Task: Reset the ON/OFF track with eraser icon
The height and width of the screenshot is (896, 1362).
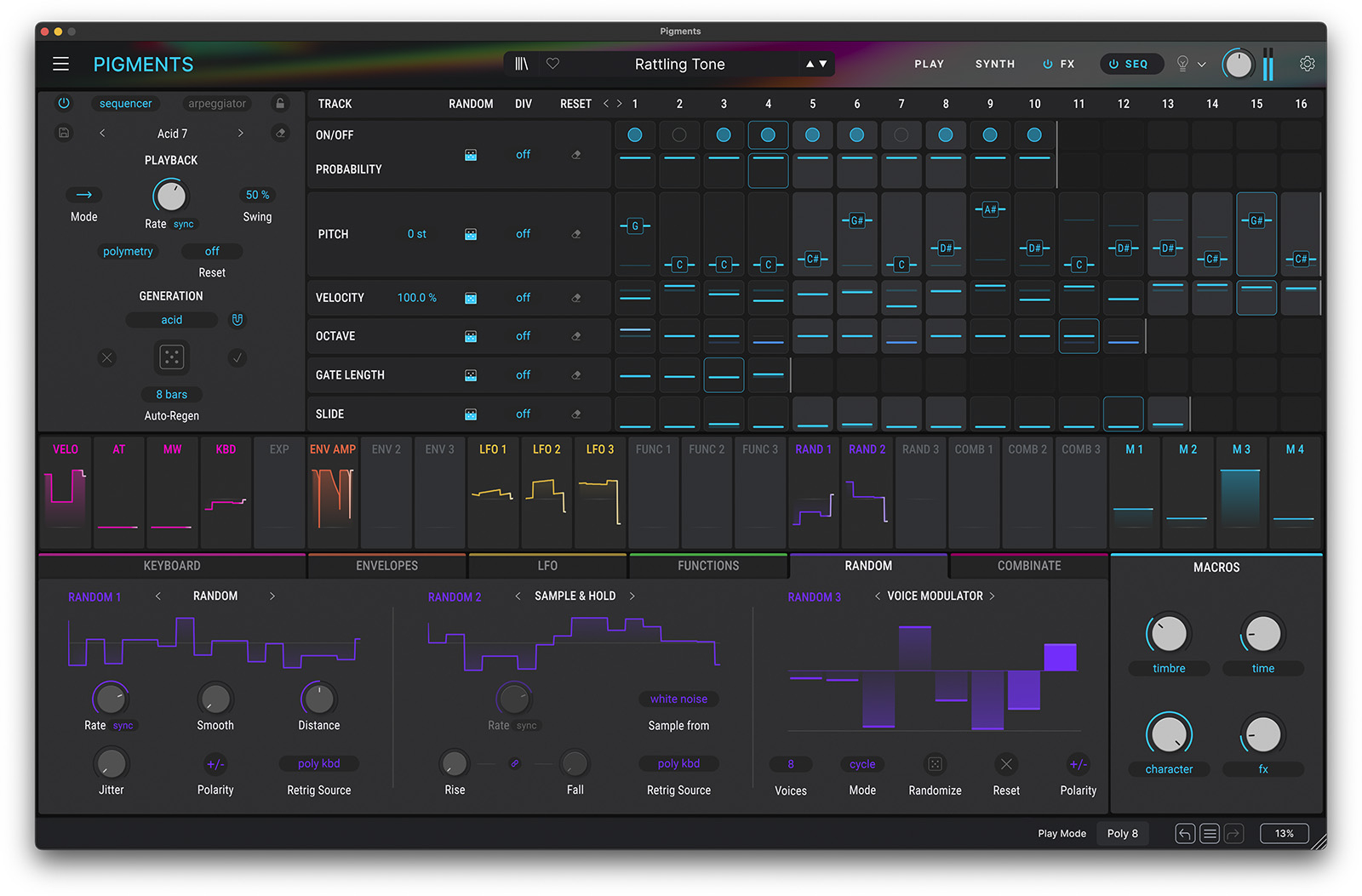Action: (x=576, y=155)
